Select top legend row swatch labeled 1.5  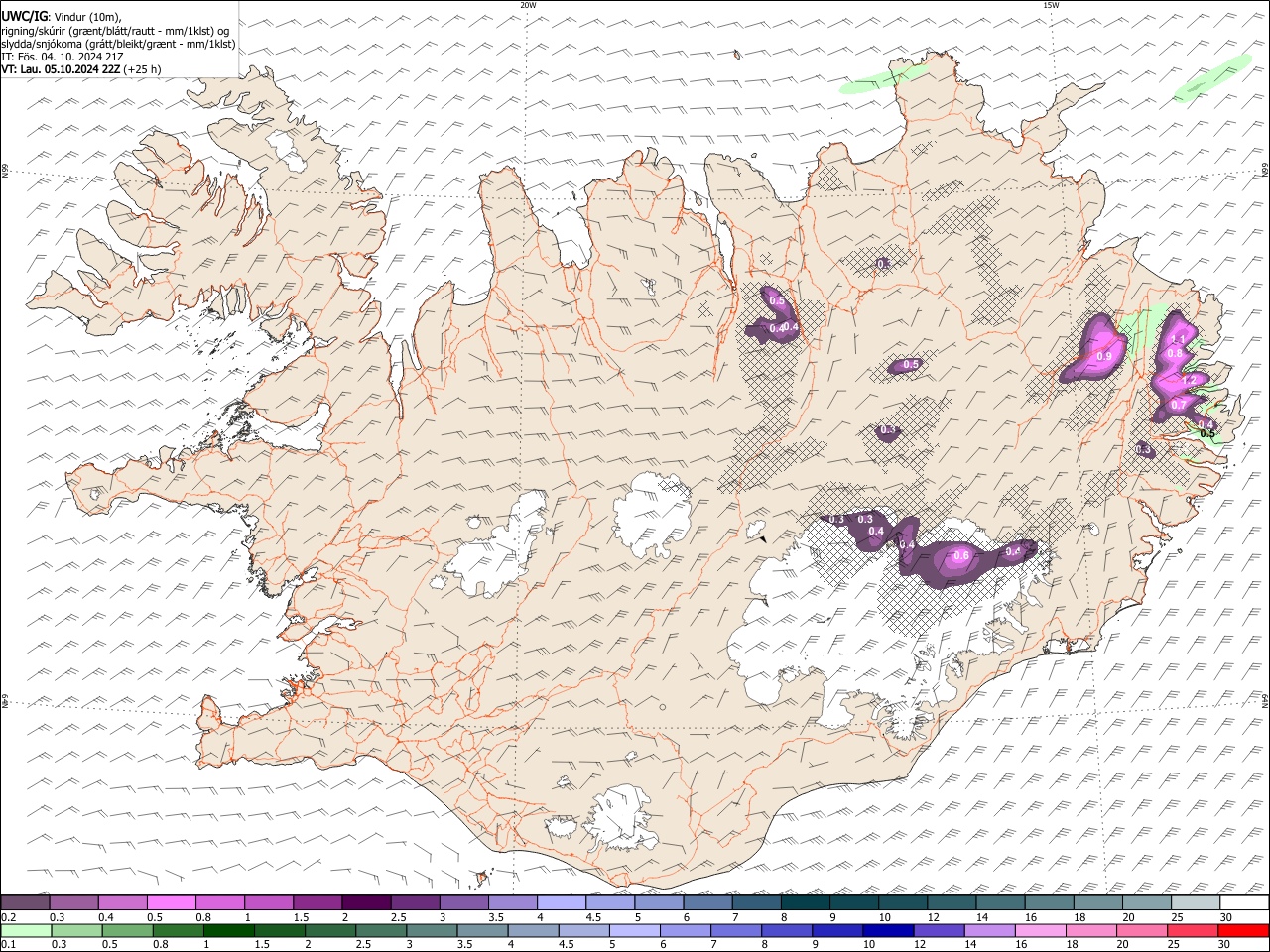tap(318, 902)
